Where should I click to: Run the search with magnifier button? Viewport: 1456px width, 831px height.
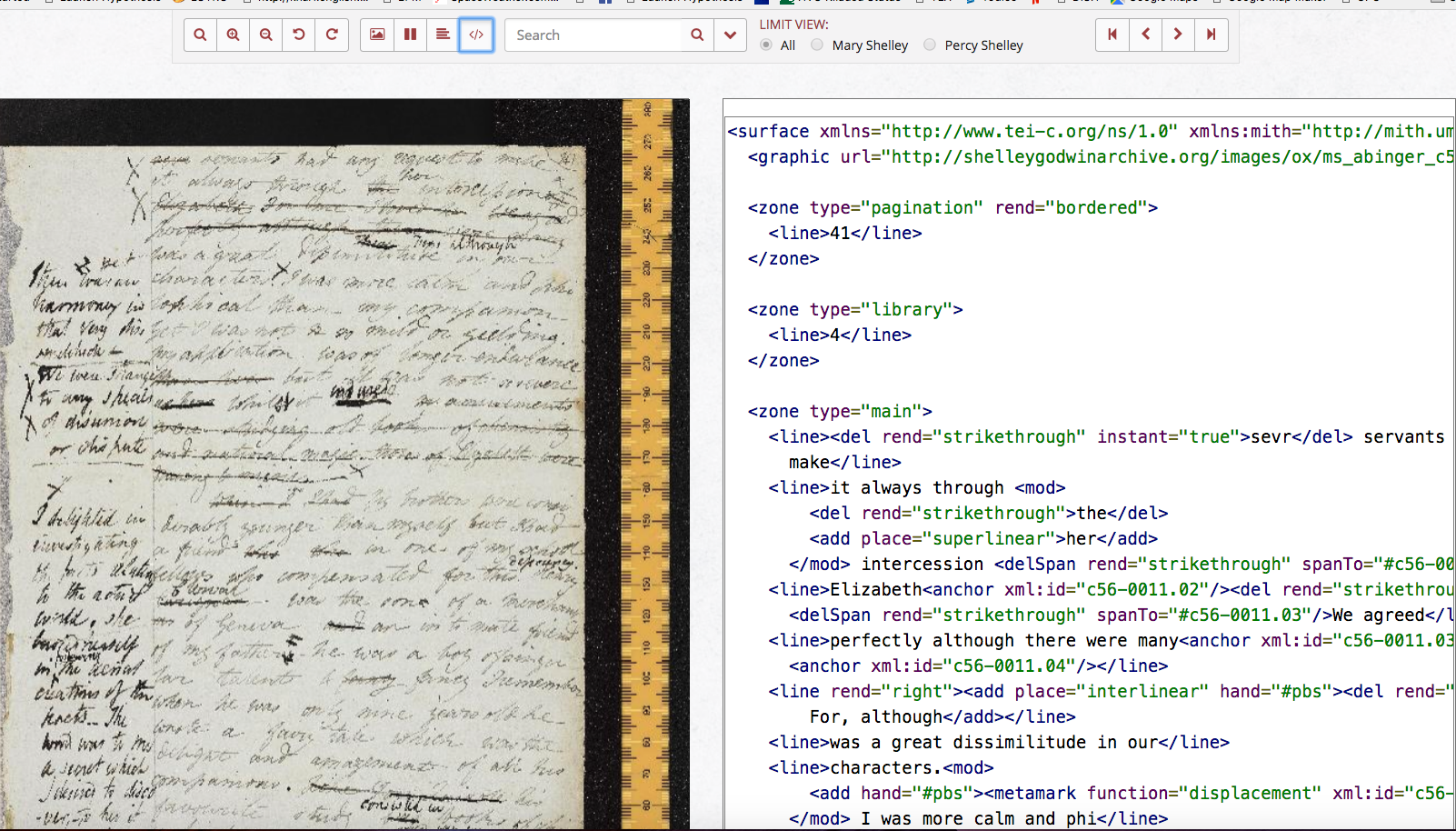click(697, 35)
